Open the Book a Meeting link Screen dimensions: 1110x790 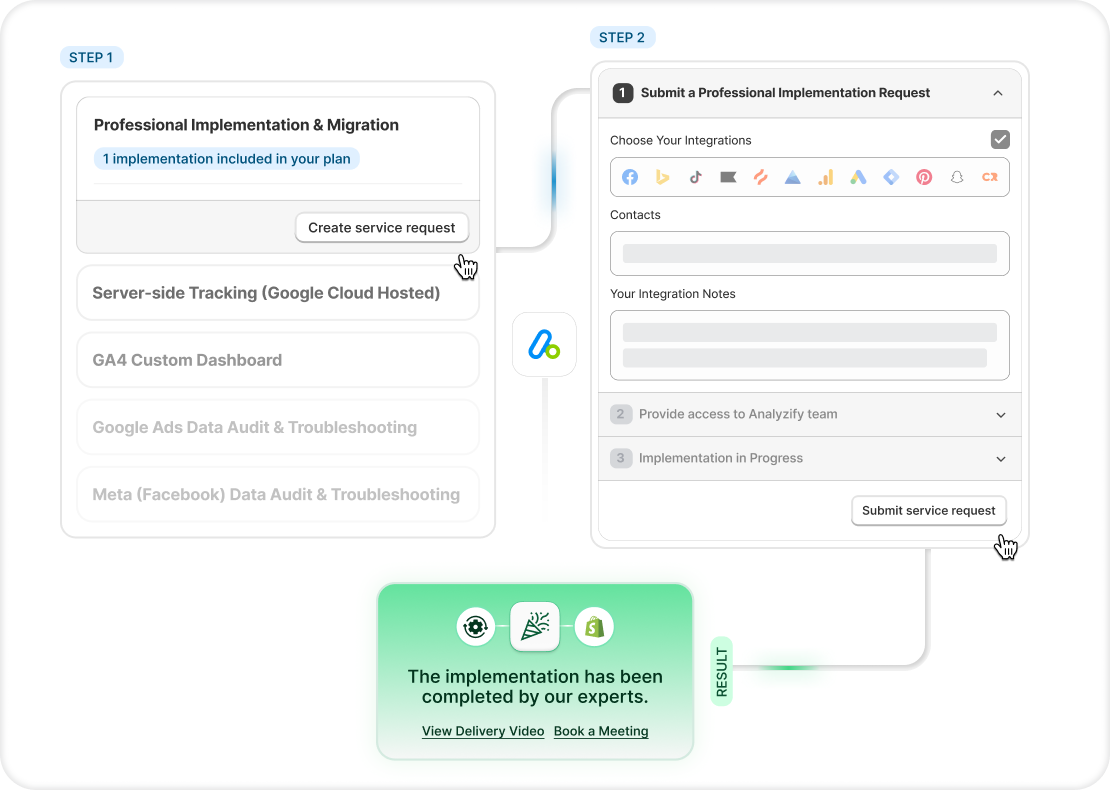tap(601, 731)
